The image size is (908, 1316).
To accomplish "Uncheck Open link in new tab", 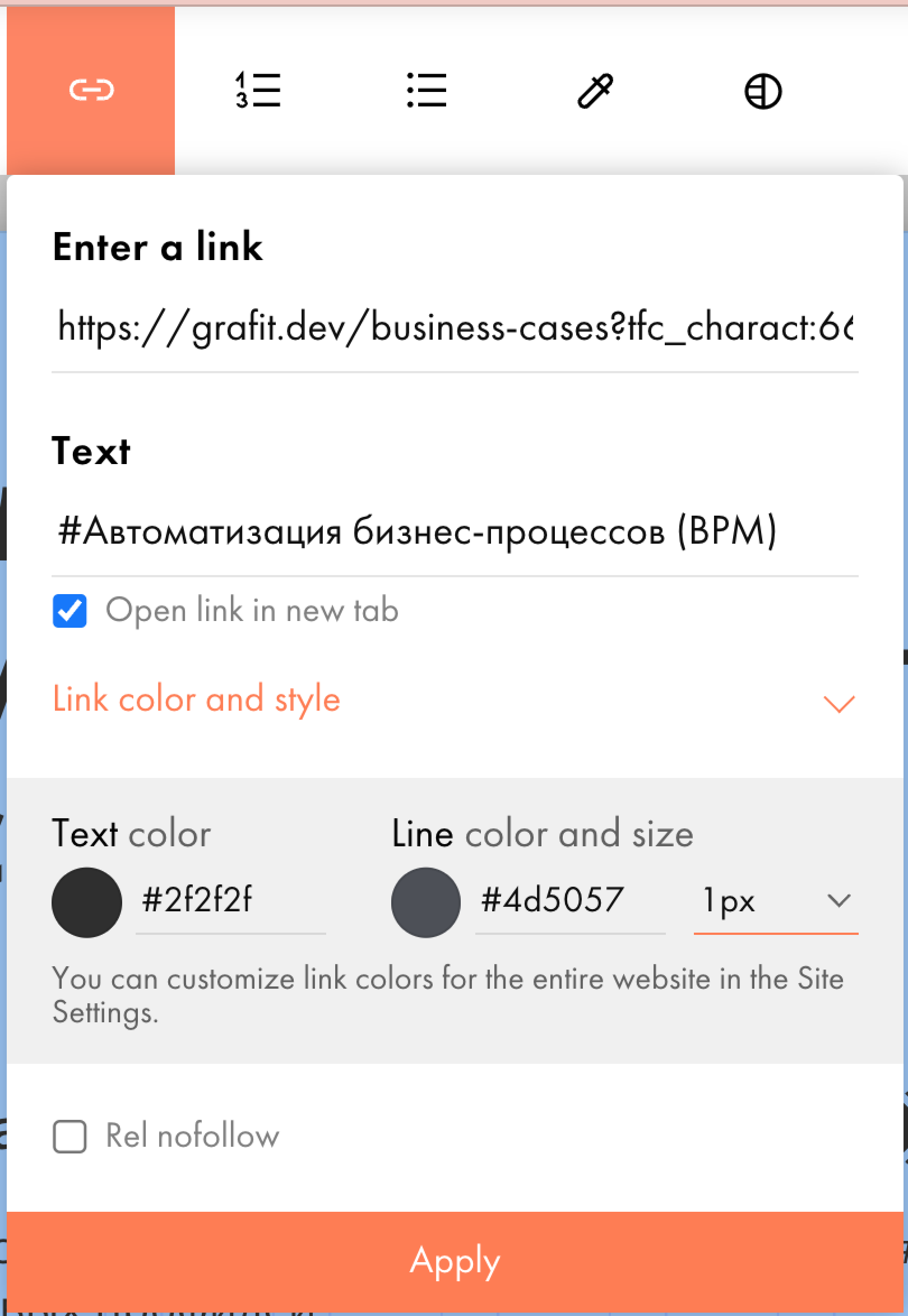I will click(70, 610).
